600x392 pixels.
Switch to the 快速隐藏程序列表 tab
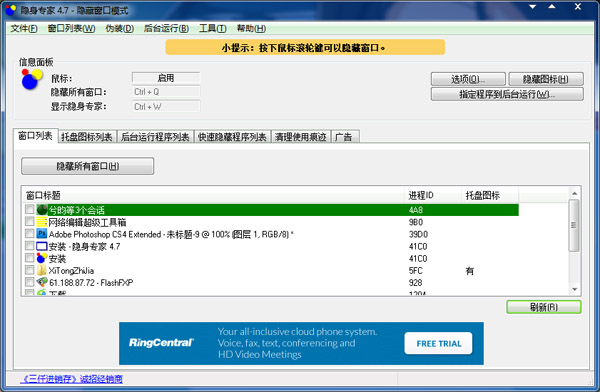coord(232,137)
